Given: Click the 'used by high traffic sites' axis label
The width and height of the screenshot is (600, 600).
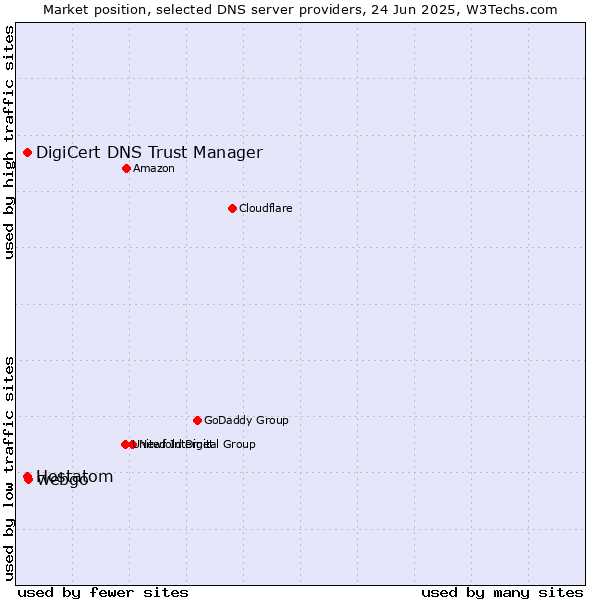Looking at the screenshot, I should (9, 142).
